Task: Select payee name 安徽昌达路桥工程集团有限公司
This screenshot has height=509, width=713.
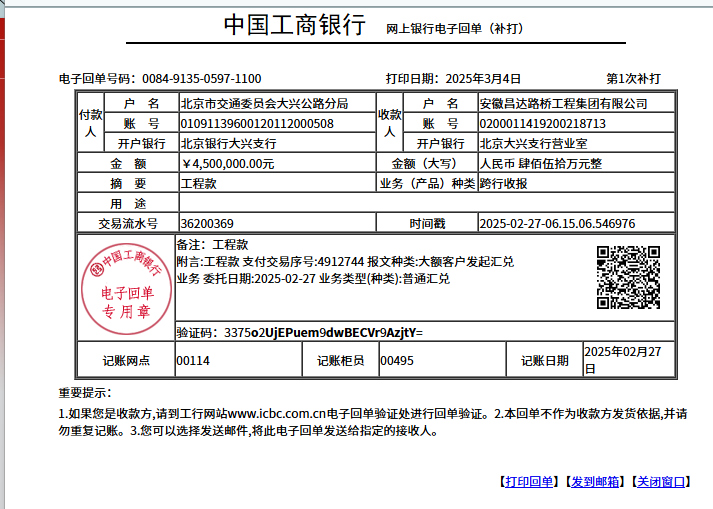Action: click(563, 104)
